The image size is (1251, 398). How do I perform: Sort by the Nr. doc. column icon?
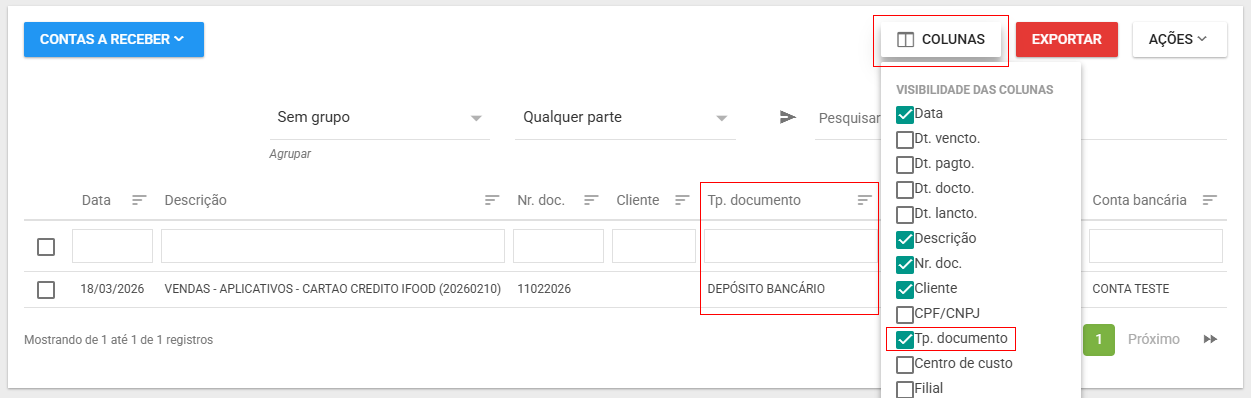click(x=592, y=200)
